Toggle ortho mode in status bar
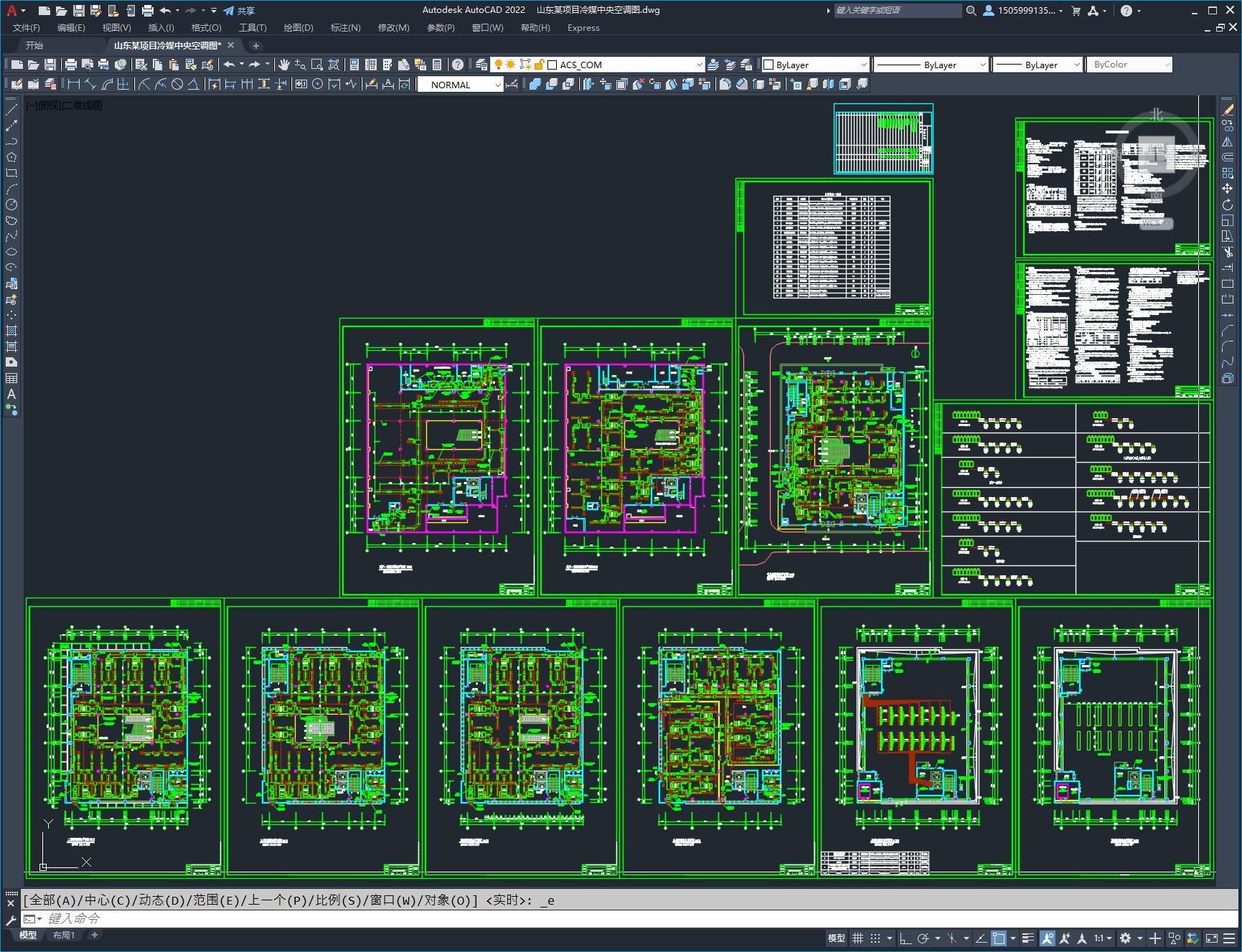Image resolution: width=1242 pixels, height=952 pixels. (x=905, y=938)
